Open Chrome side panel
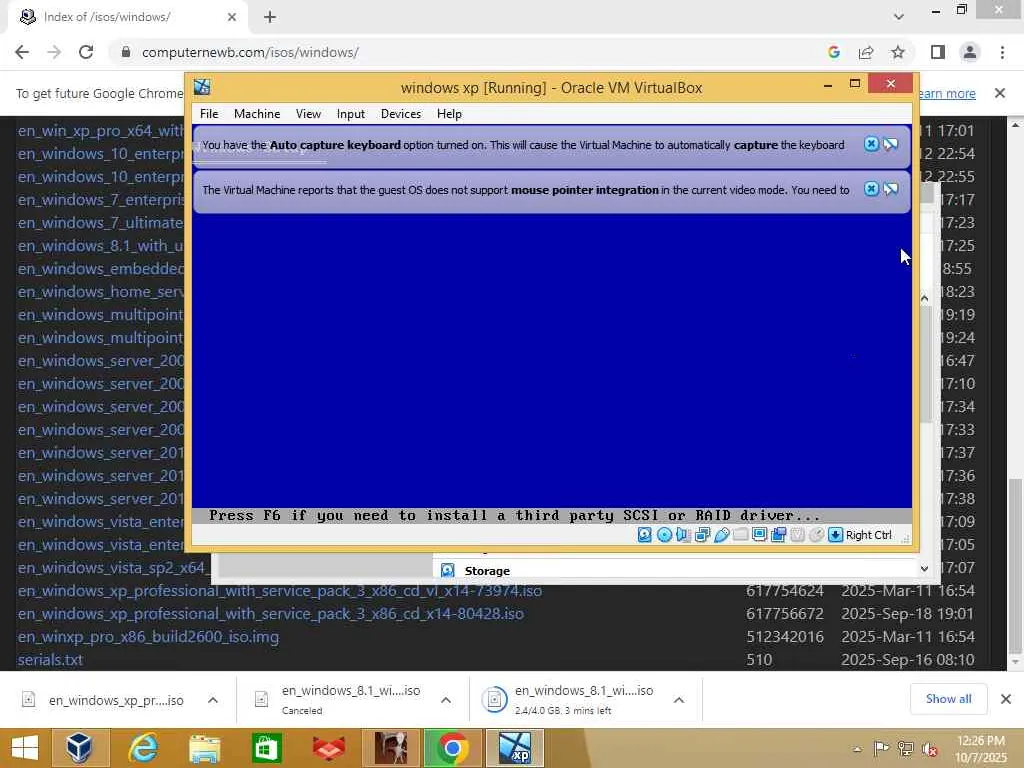 938,52
